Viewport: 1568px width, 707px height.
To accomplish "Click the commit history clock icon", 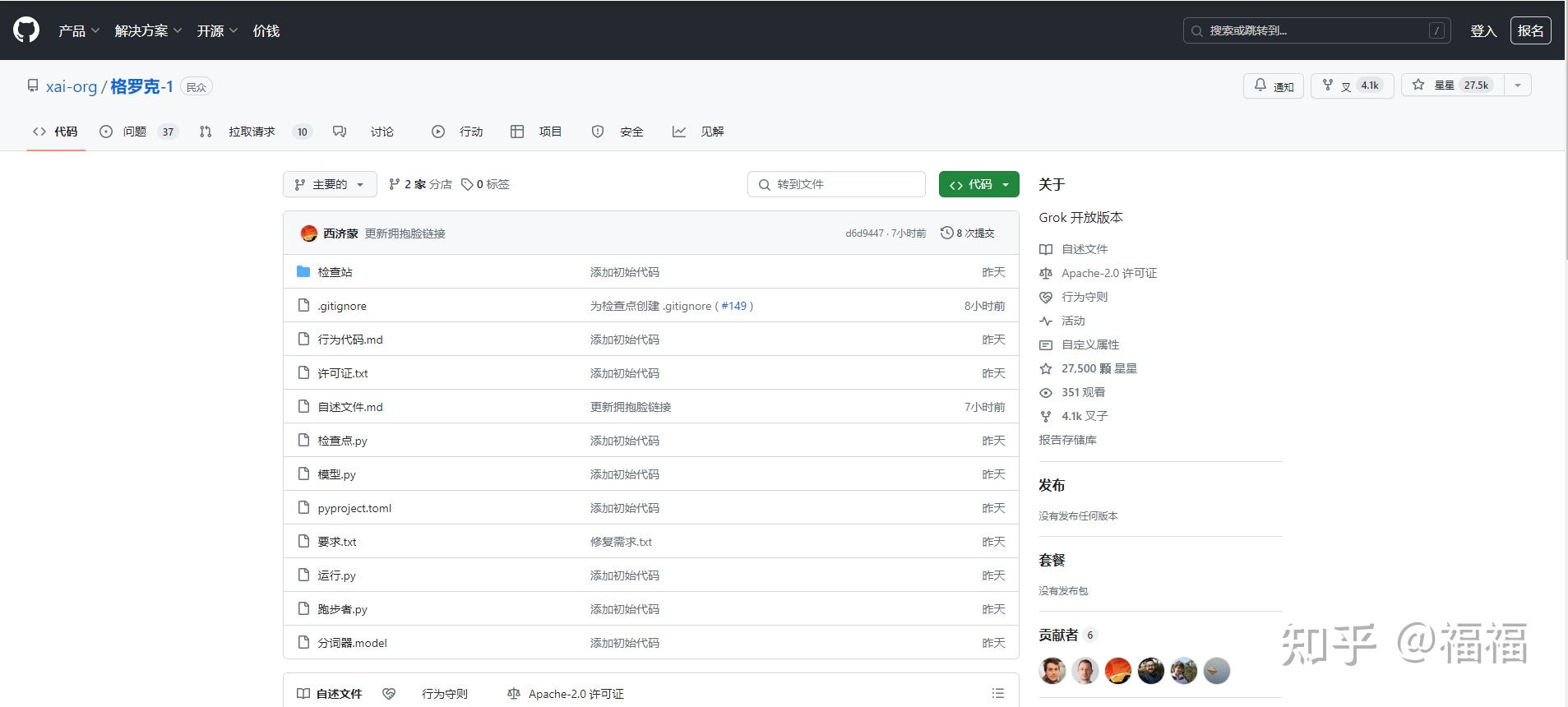I will (946, 233).
